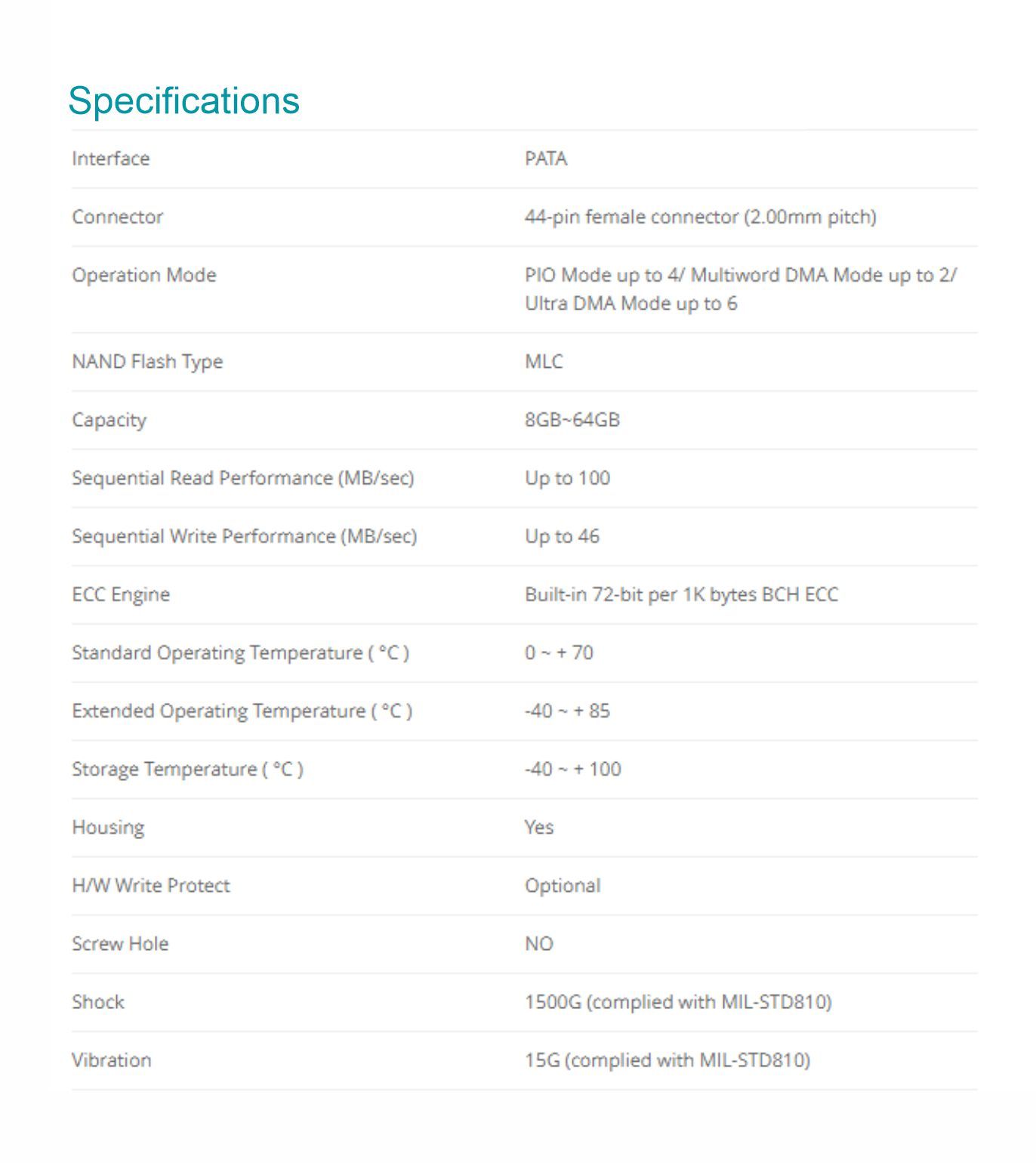Click the NAND Flash Type label
This screenshot has width=1036, height=1163.
point(147,362)
